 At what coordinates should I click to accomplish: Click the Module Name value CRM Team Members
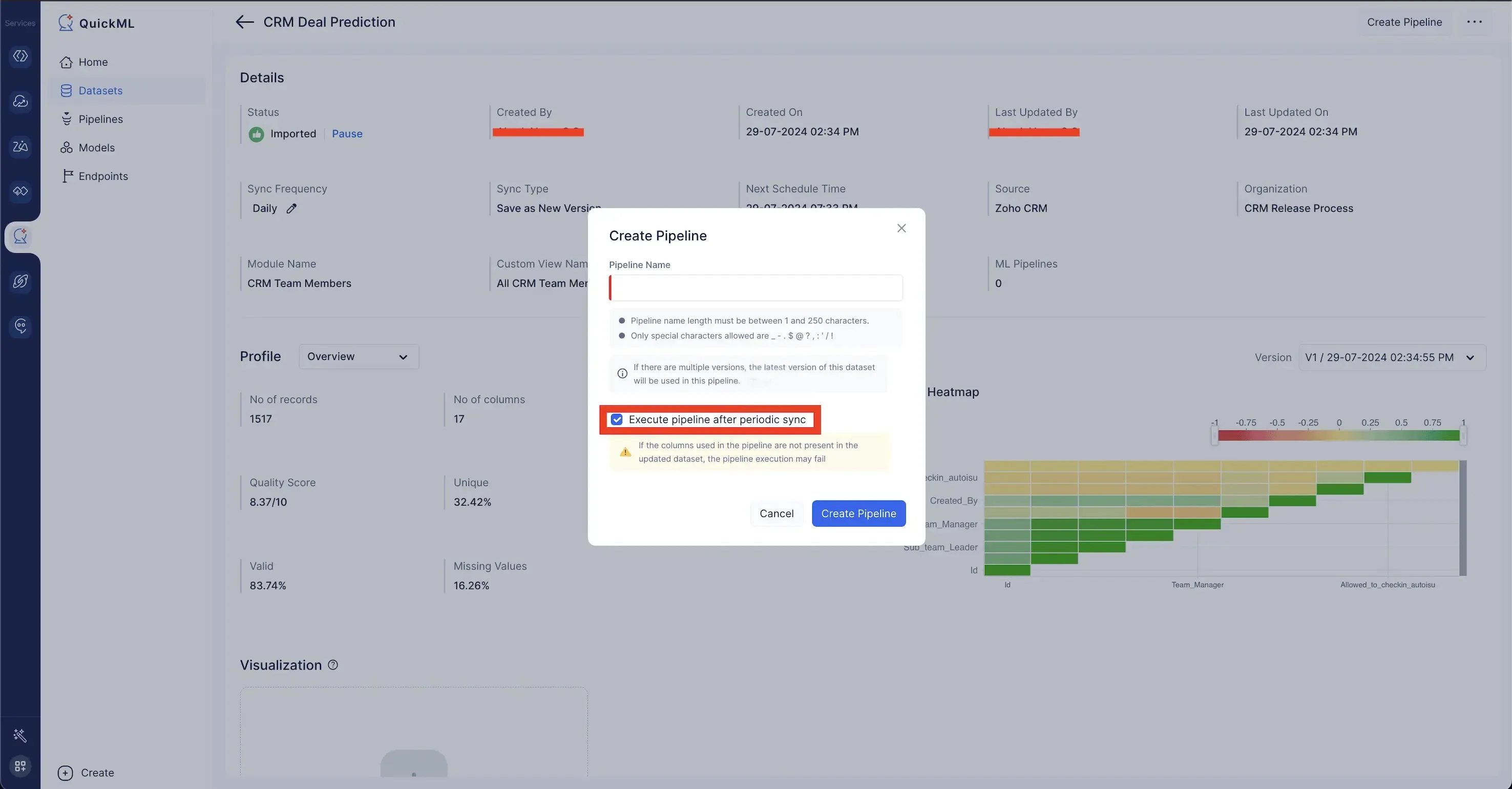(x=299, y=283)
